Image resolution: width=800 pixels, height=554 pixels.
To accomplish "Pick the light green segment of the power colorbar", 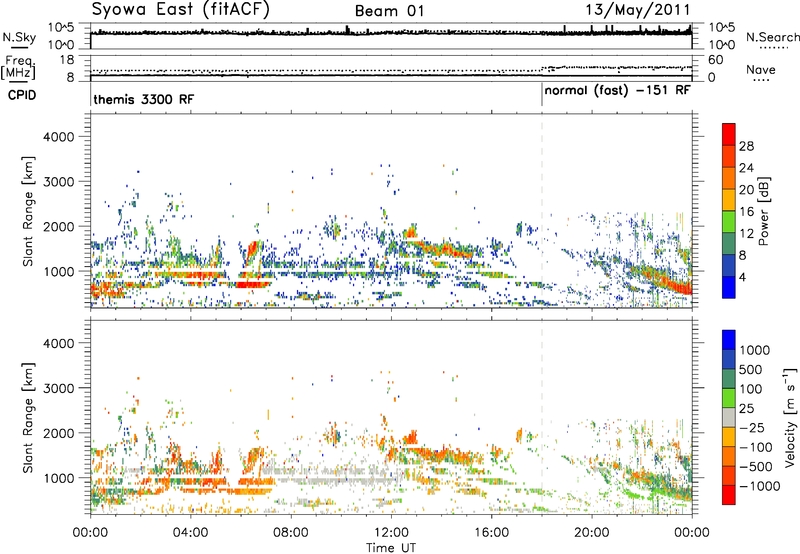I will 729,222.
